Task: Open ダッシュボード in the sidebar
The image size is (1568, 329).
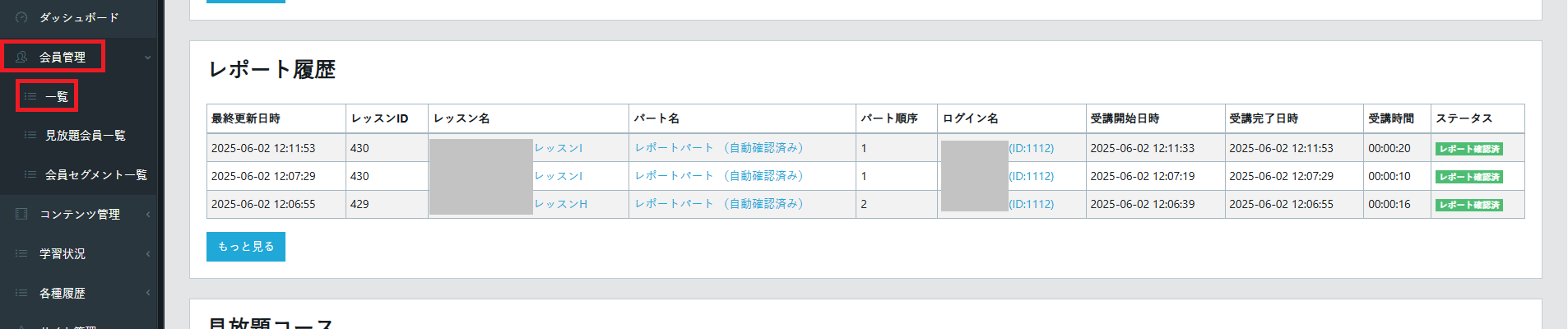Action: click(x=79, y=17)
